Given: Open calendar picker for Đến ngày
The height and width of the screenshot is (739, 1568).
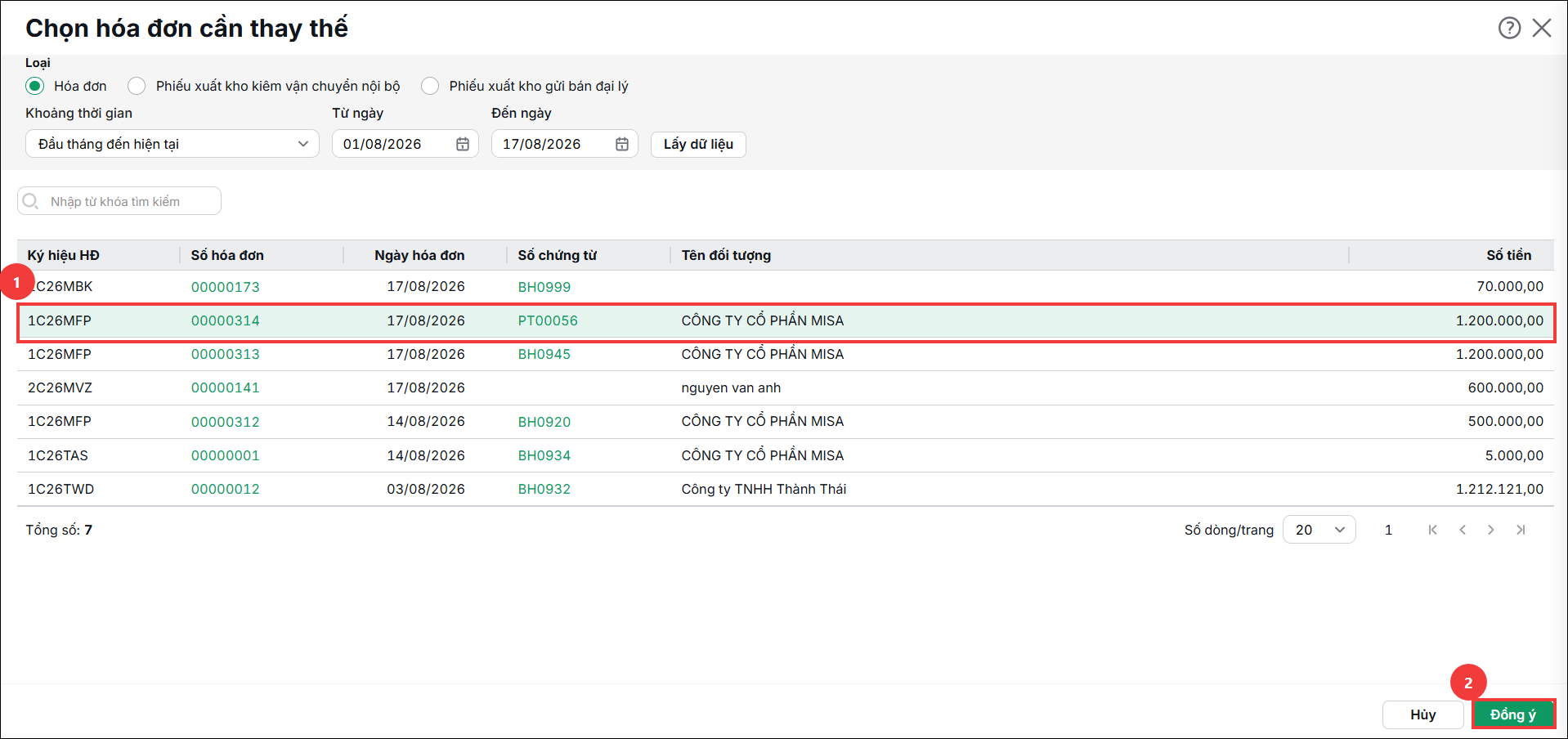Looking at the screenshot, I should [x=622, y=144].
